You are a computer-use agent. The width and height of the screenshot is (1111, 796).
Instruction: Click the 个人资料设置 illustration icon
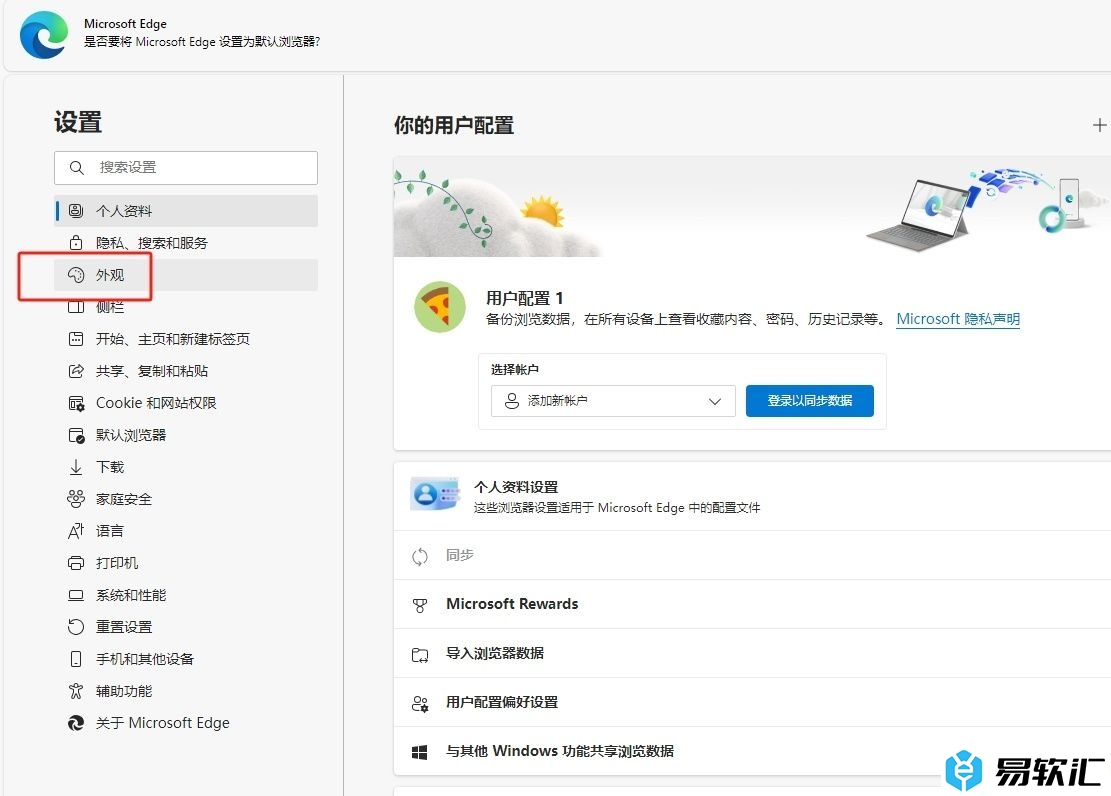(x=434, y=494)
